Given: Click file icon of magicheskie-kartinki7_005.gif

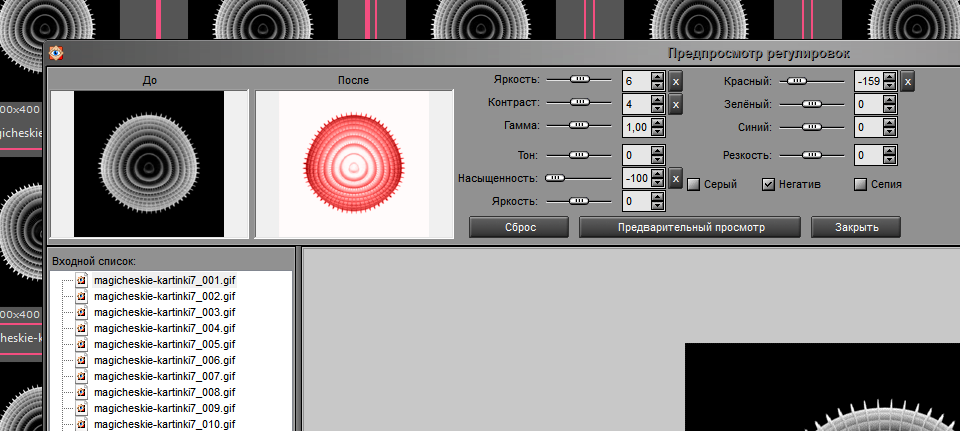Looking at the screenshot, I should [x=83, y=344].
